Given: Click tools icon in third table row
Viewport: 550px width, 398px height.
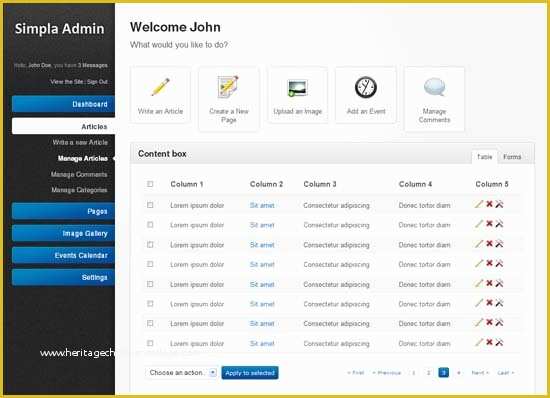Looking at the screenshot, I should click(499, 244).
